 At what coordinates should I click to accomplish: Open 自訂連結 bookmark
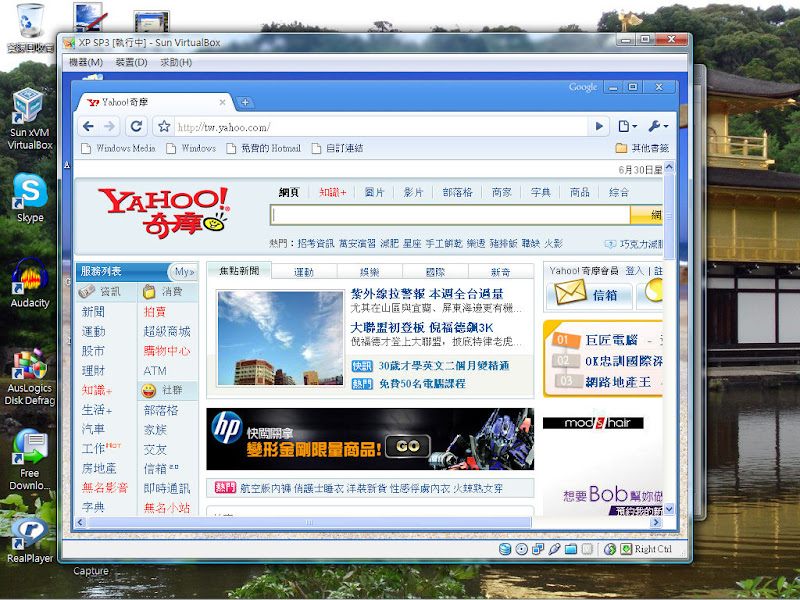[x=338, y=148]
